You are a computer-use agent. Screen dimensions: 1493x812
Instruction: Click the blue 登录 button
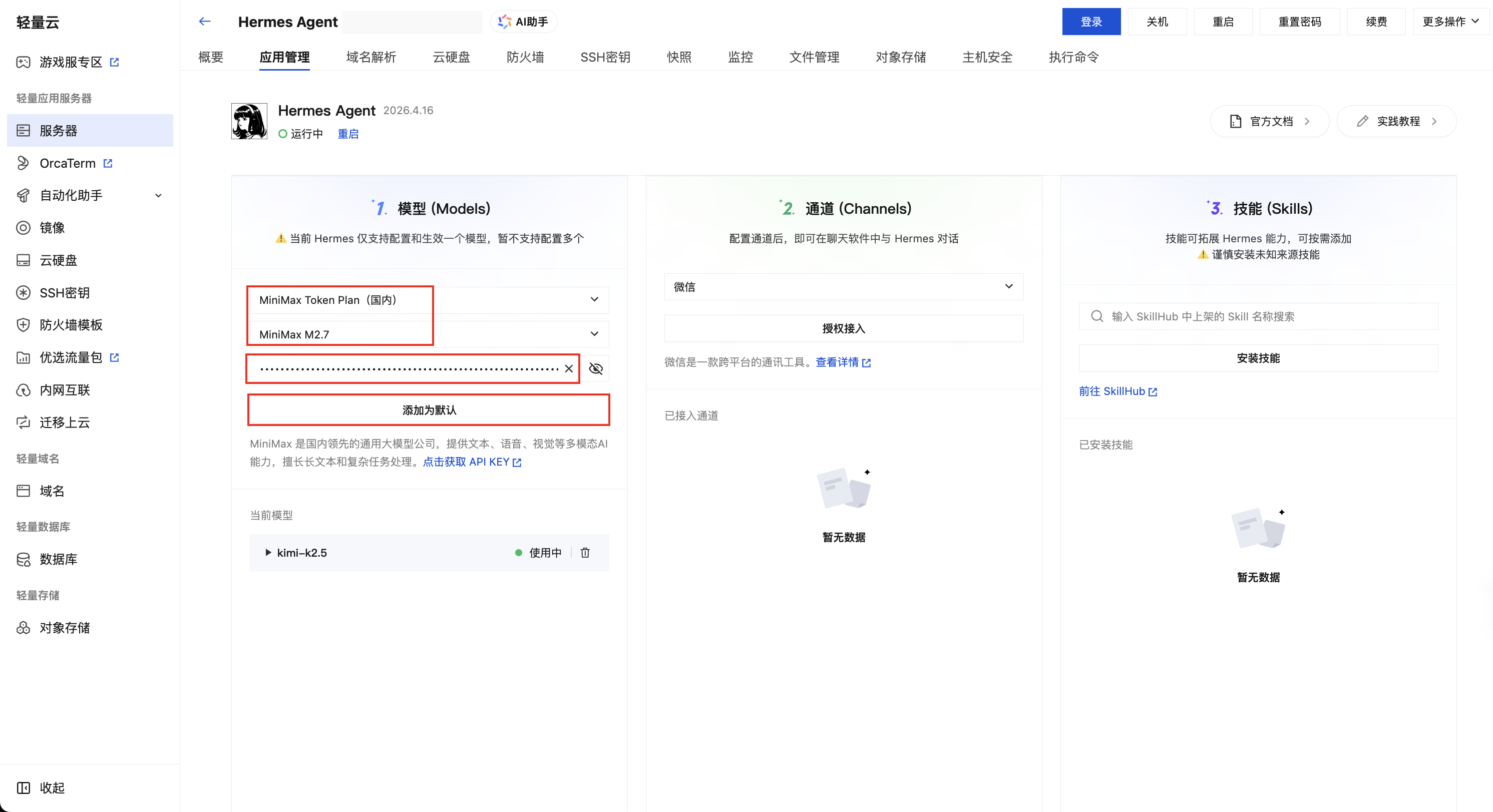tap(1091, 22)
